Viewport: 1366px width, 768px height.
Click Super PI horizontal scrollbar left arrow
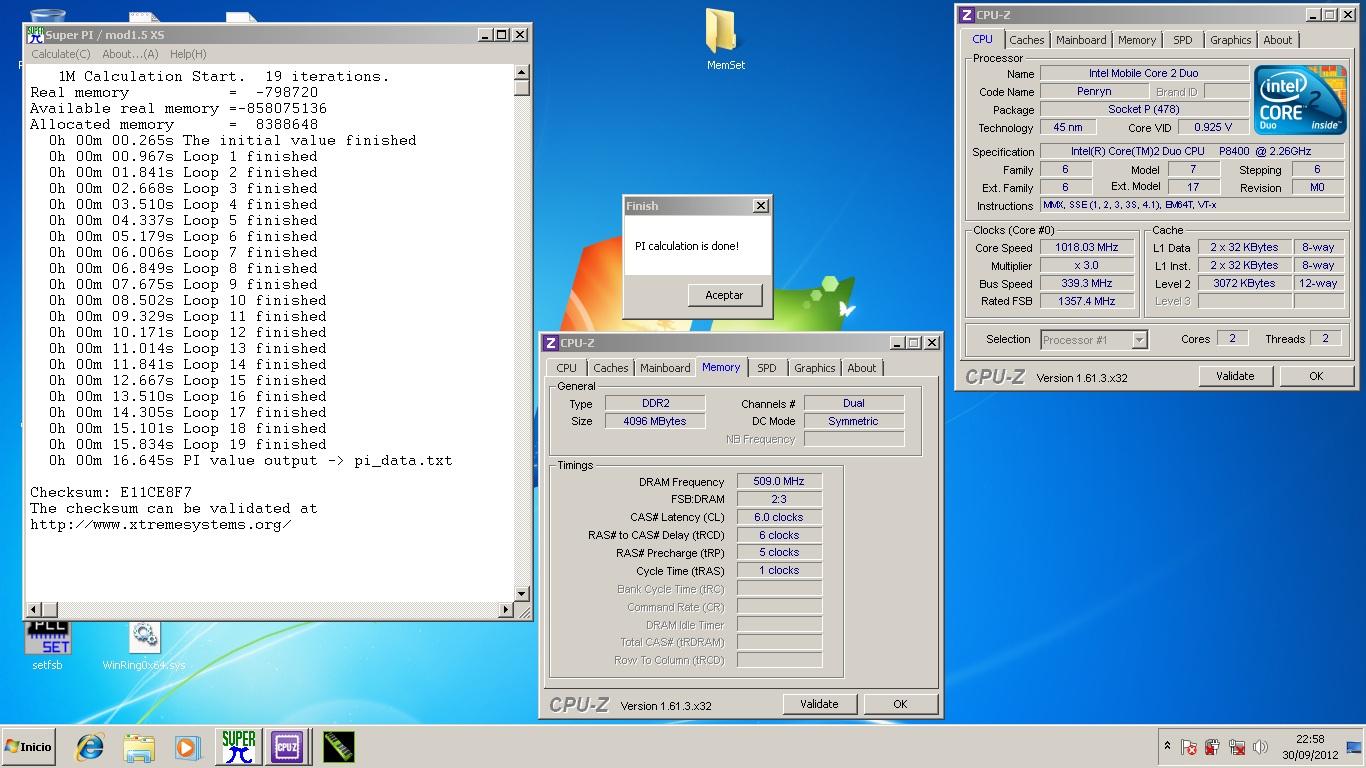point(35,609)
